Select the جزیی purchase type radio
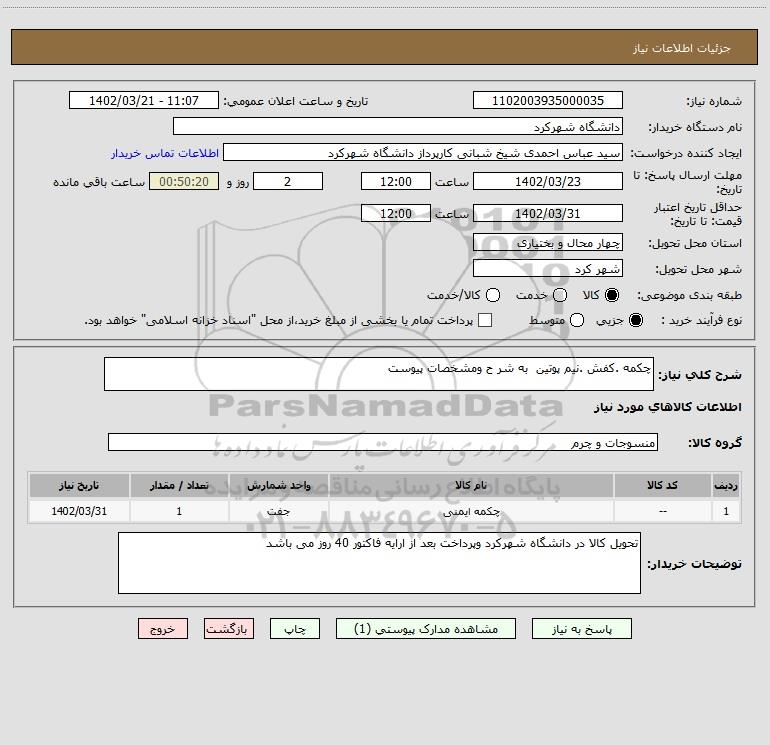 (x=636, y=320)
